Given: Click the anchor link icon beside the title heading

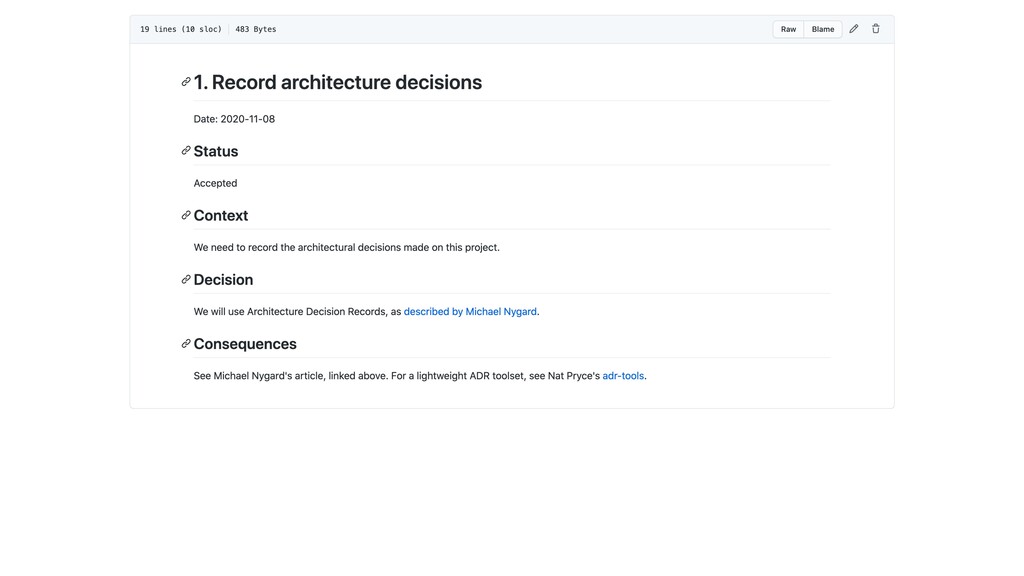Looking at the screenshot, I should coord(186,82).
